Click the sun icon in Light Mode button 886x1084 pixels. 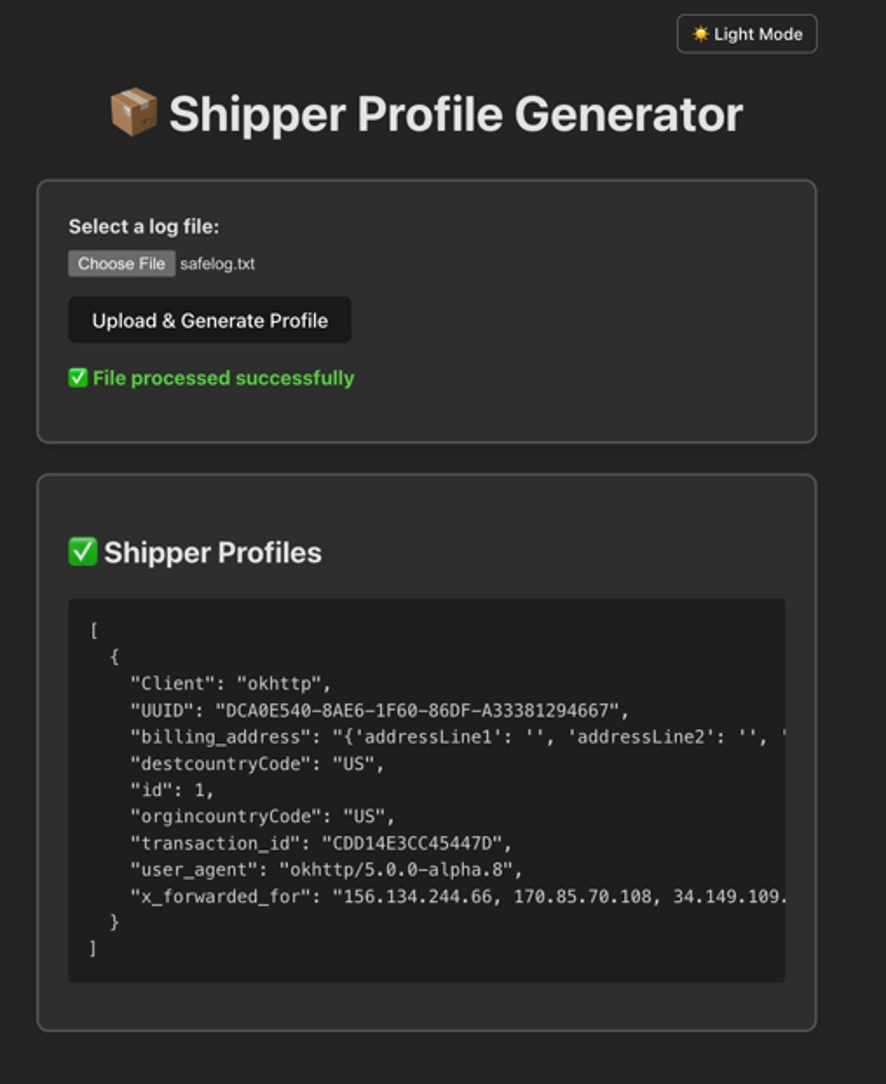click(700, 33)
